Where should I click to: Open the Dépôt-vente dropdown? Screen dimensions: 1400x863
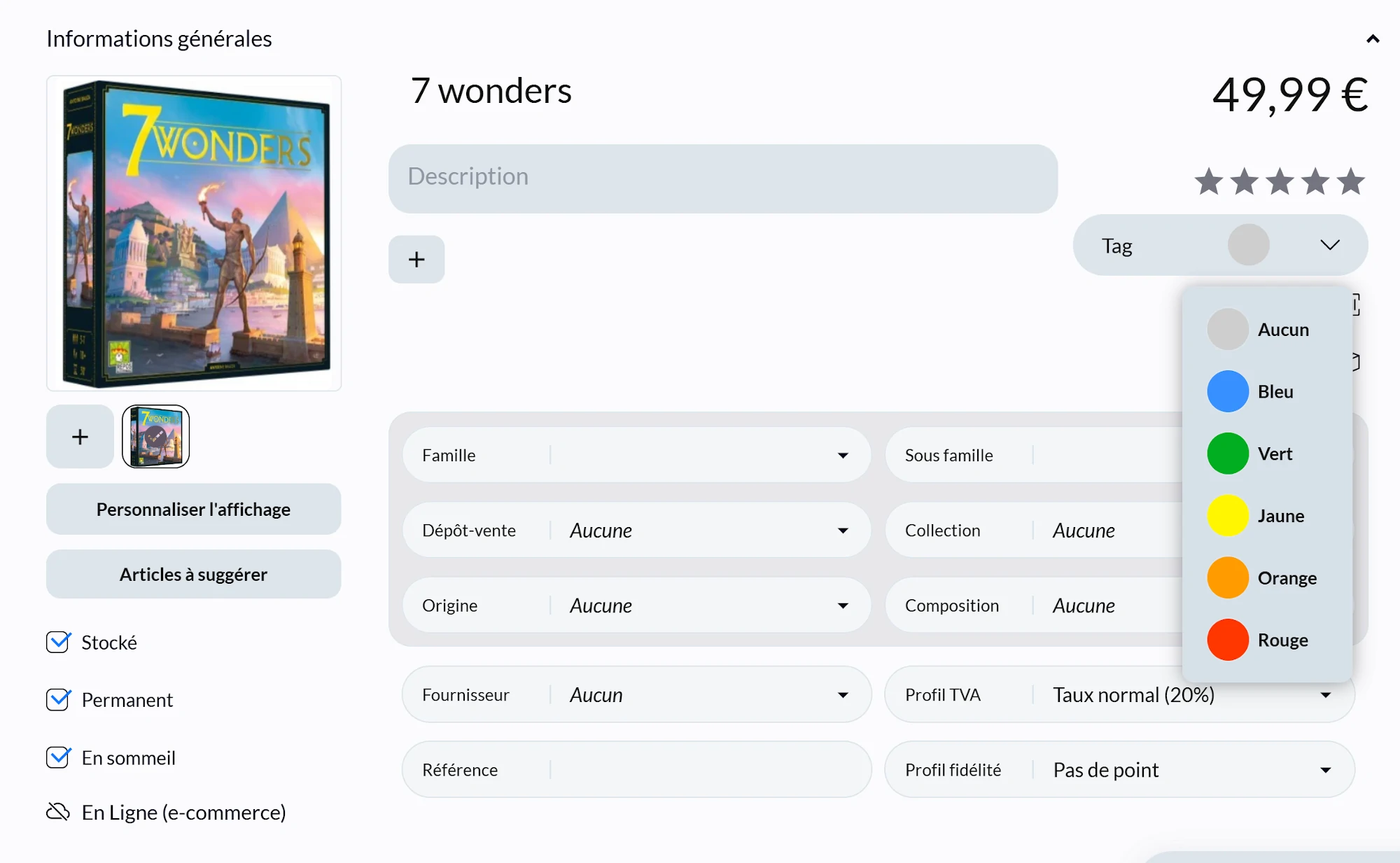point(636,531)
